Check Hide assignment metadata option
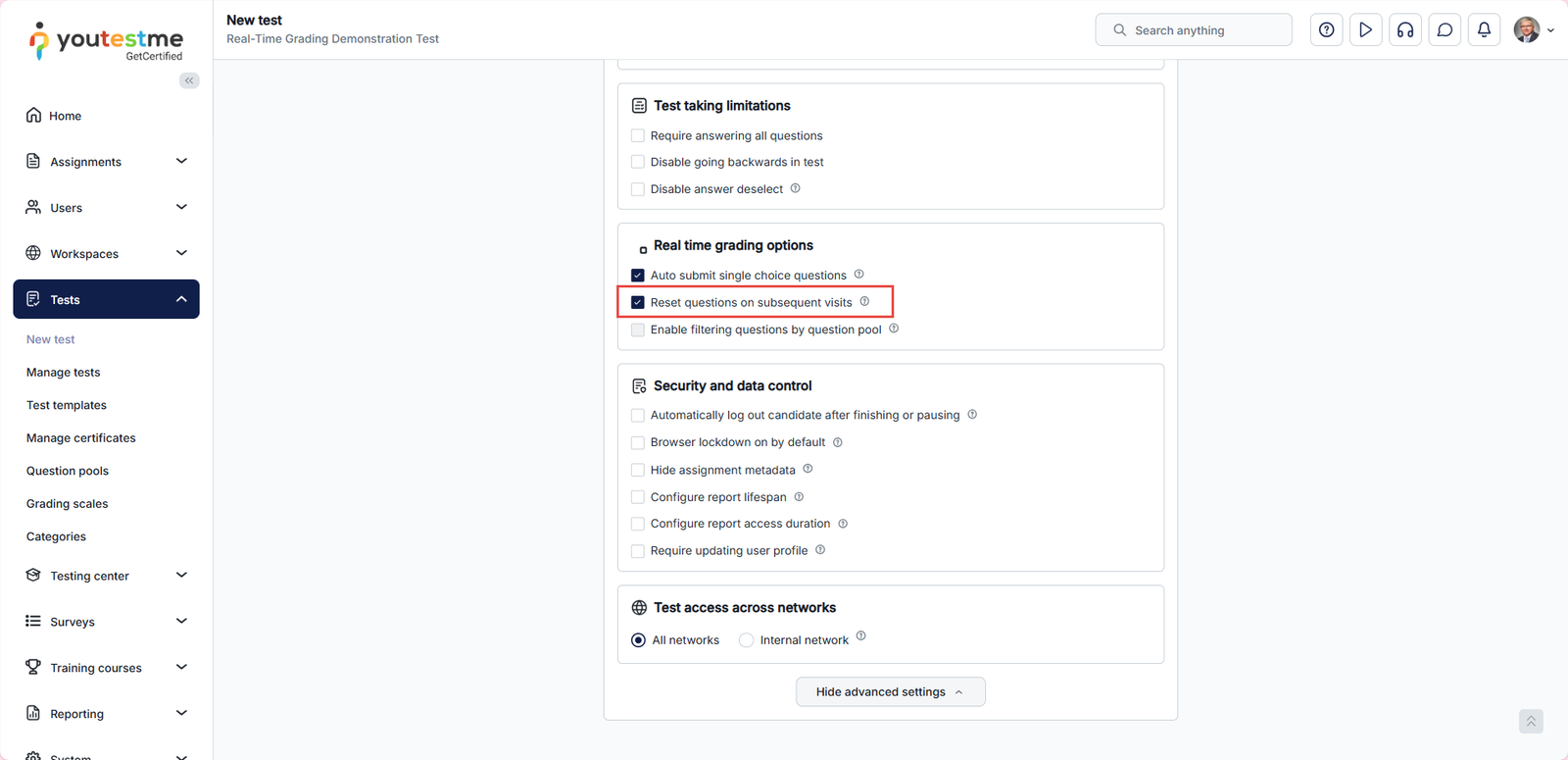This screenshot has width=1568, height=760. tap(638, 470)
